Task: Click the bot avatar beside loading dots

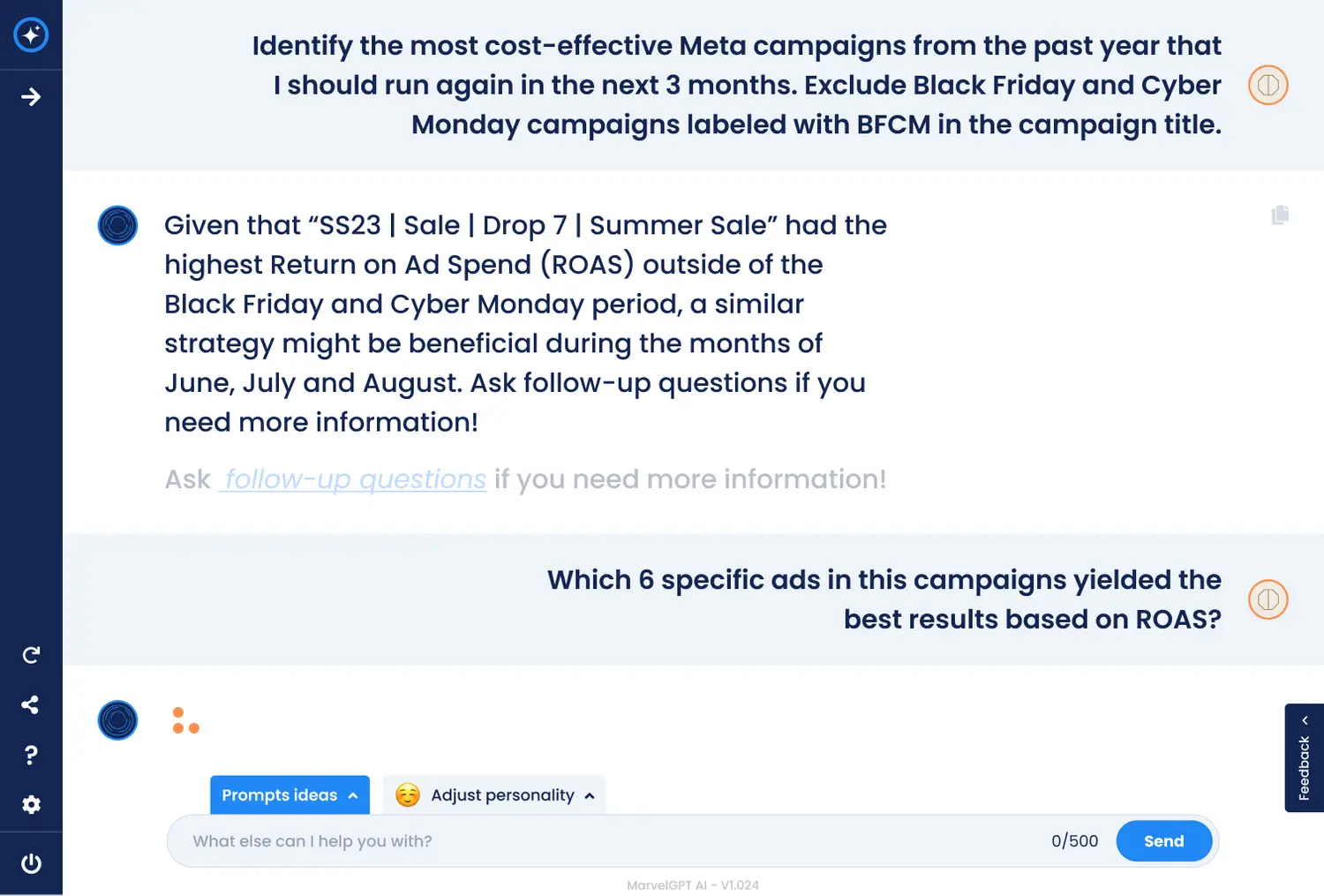Action: [x=117, y=720]
